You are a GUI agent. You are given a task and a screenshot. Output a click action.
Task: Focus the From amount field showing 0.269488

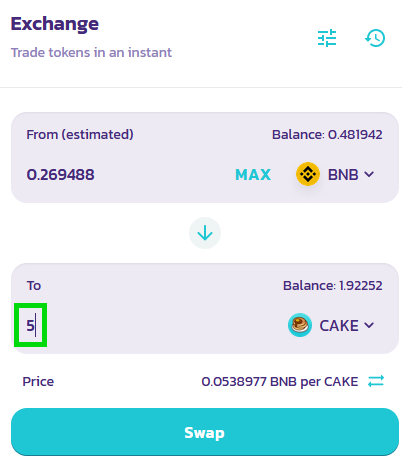point(127,175)
